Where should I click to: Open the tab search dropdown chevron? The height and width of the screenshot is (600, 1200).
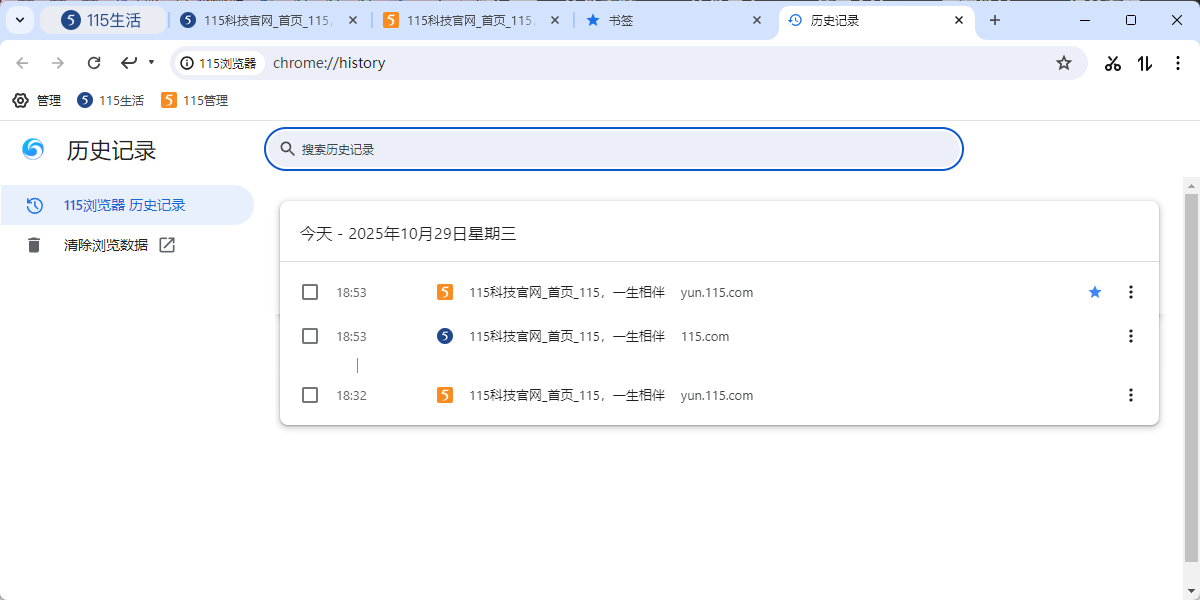(x=19, y=20)
